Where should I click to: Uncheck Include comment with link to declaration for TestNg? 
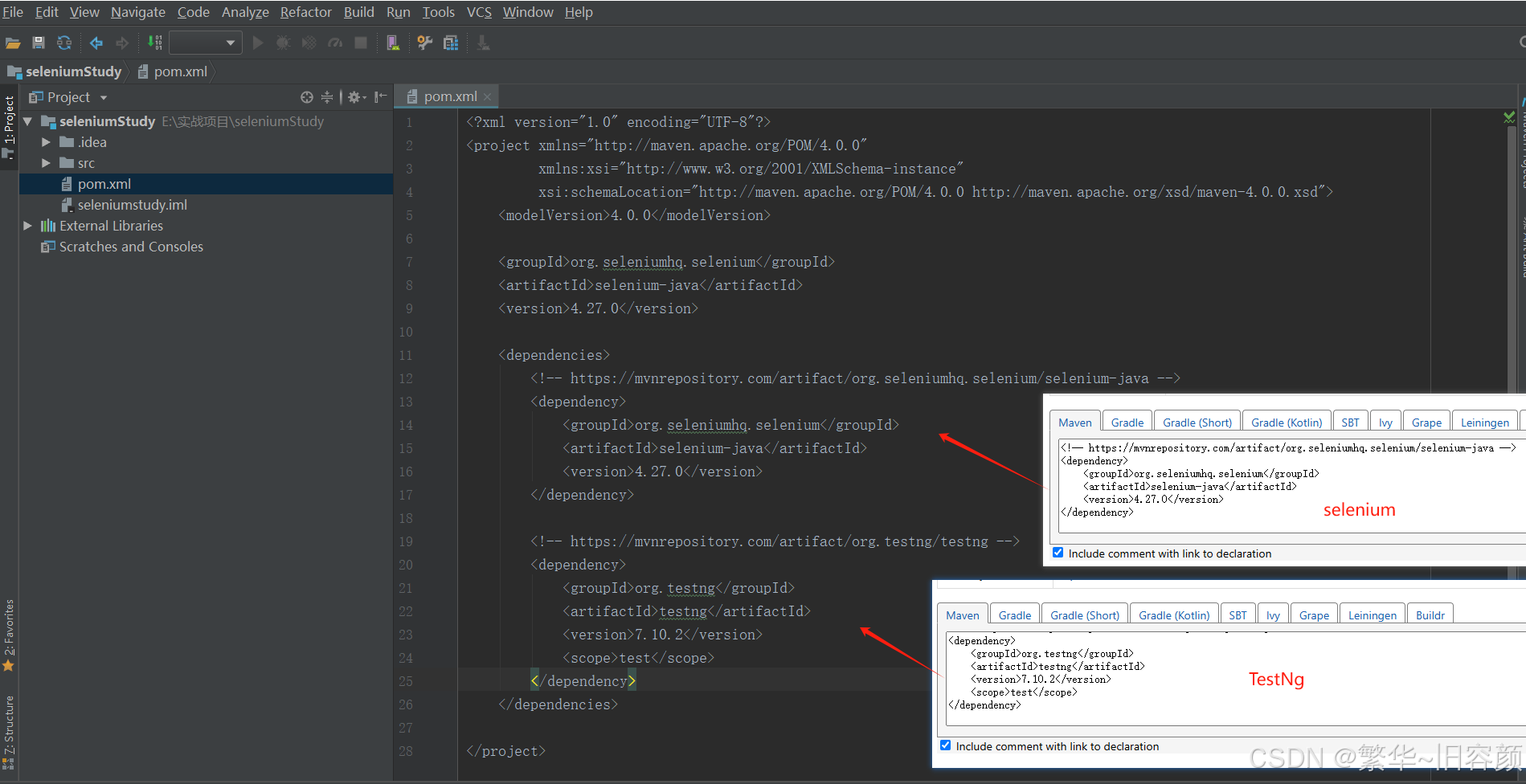[x=946, y=745]
